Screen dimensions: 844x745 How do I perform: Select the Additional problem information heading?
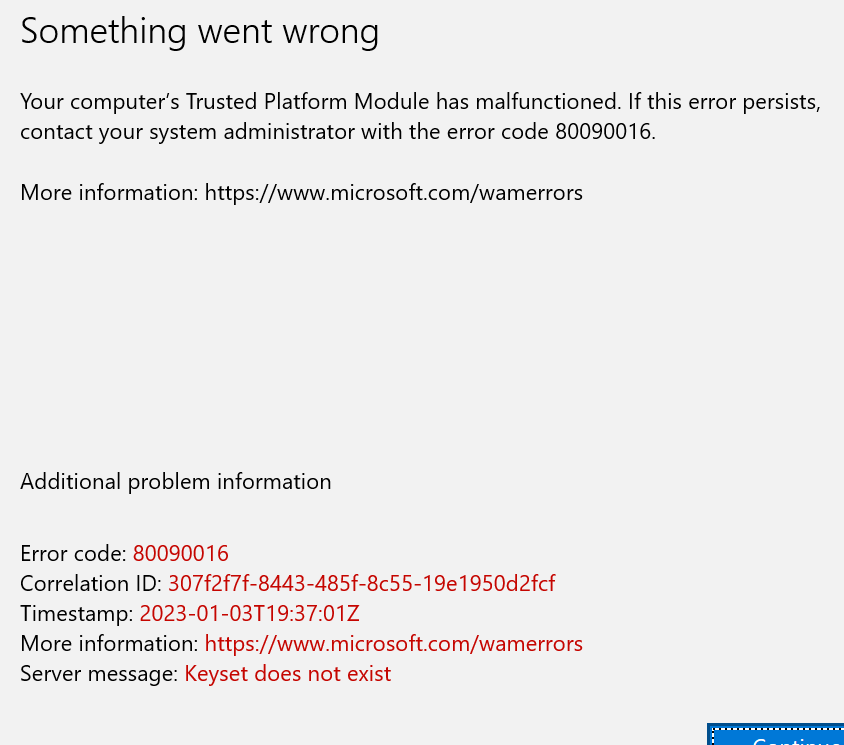point(175,481)
